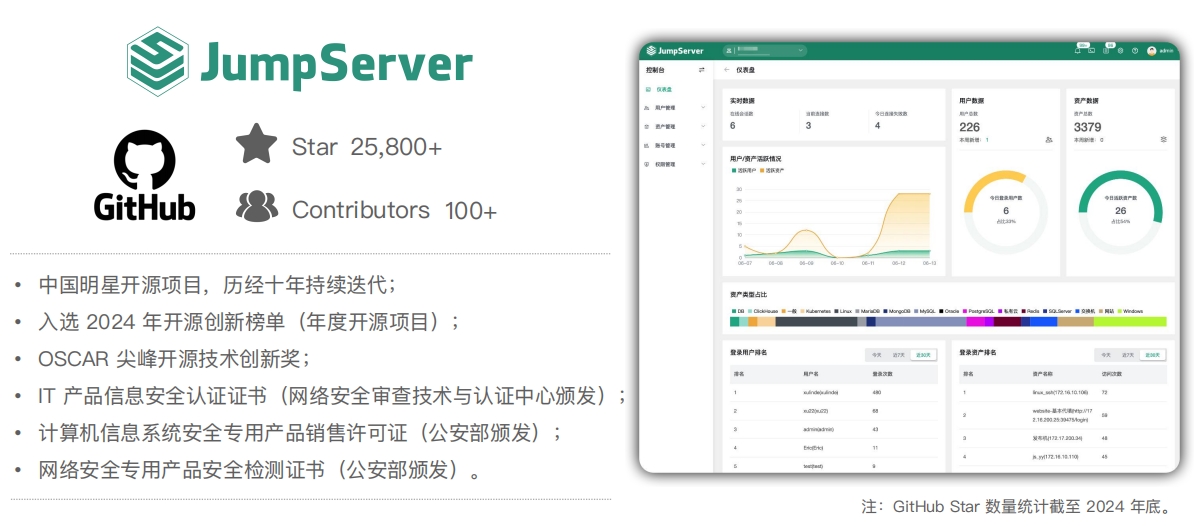Click the slate blue MySQL bar segment
Viewport: 1195px width, 527px height.
(x=921, y=322)
